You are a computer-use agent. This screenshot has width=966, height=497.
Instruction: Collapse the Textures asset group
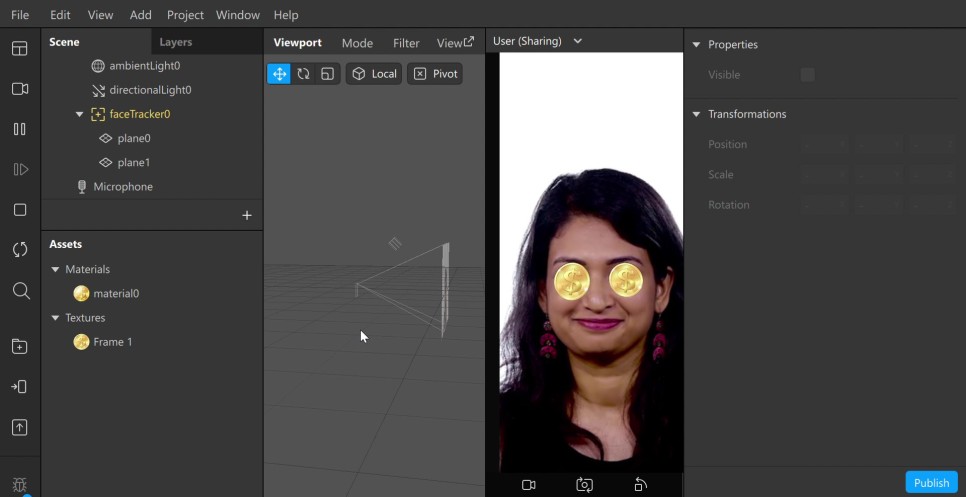(55, 318)
